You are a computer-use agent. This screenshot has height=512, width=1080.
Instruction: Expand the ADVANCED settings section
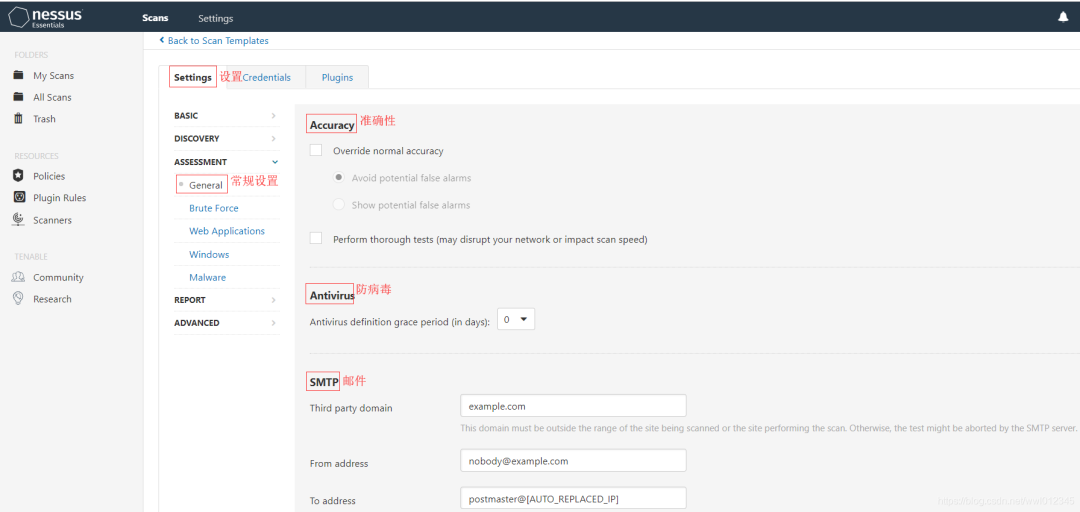point(227,322)
